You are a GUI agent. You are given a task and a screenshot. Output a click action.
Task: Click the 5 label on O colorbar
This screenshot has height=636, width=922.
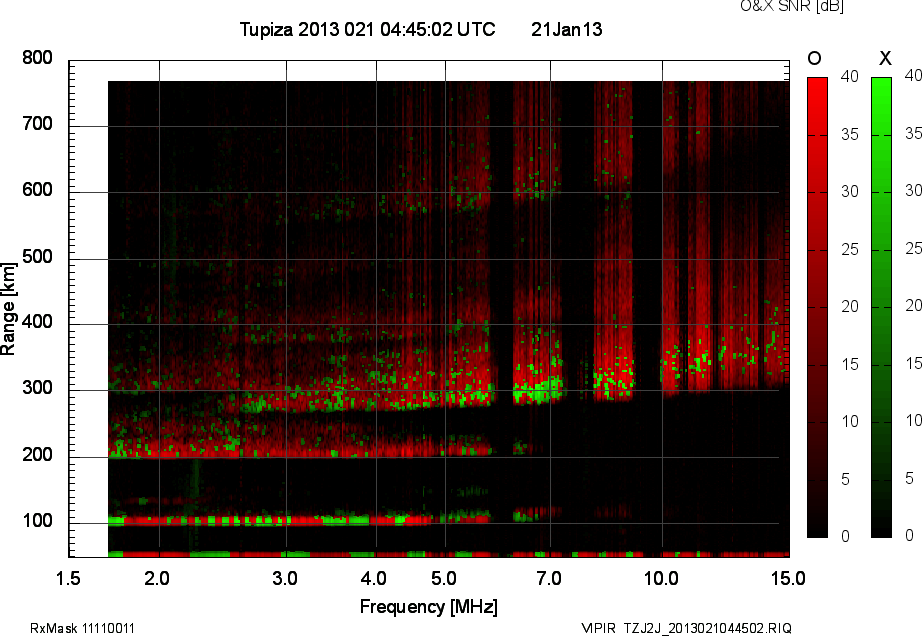[x=846, y=480]
